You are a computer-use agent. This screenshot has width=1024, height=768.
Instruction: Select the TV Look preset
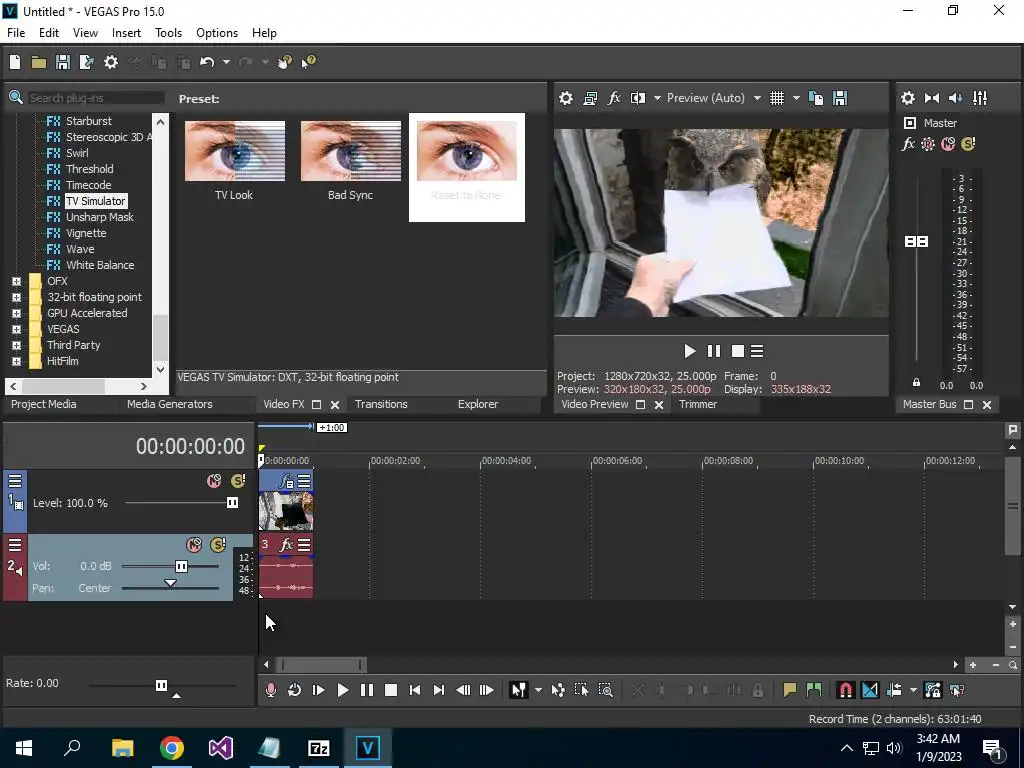[234, 159]
